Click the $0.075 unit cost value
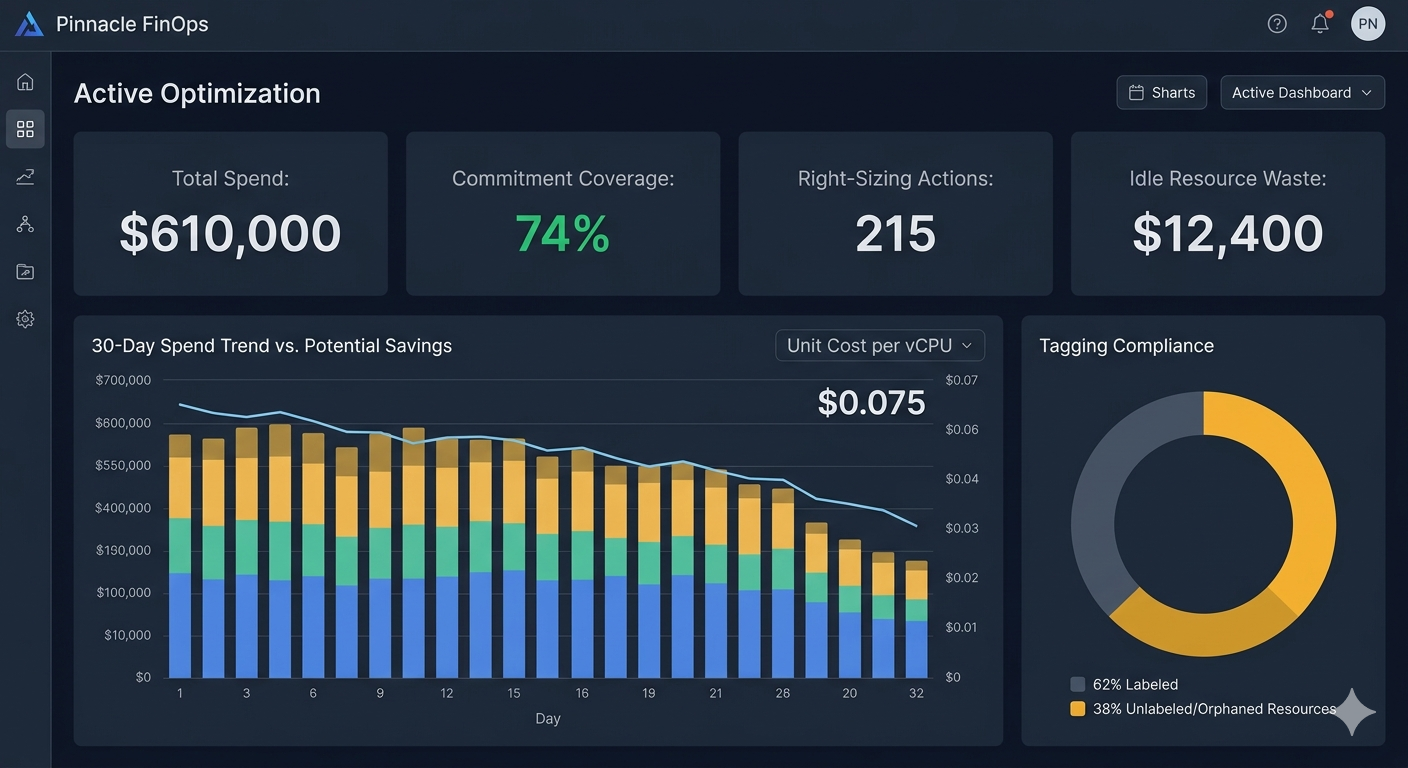 [x=871, y=402]
